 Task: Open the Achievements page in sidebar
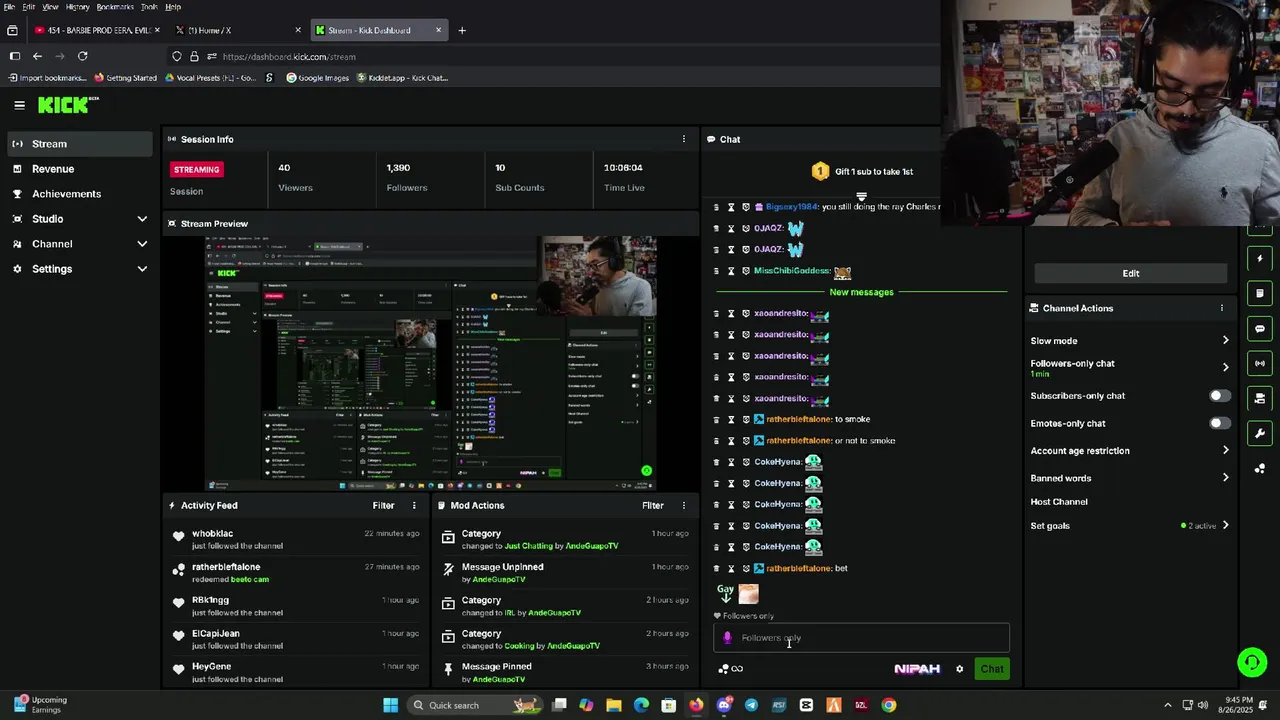pyautogui.click(x=79, y=194)
